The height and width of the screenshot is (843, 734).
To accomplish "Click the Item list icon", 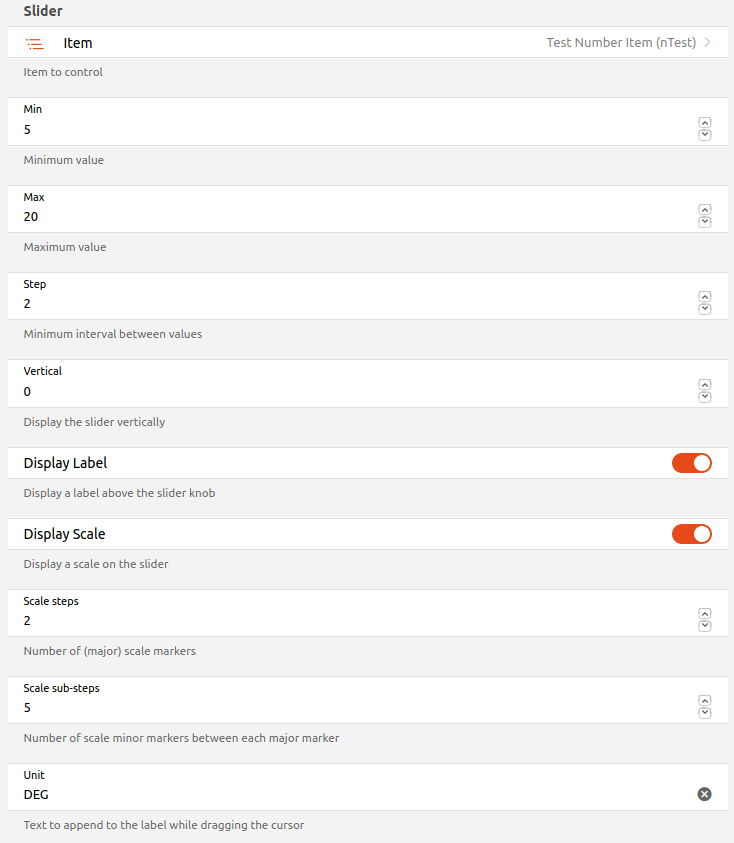I will tap(35, 44).
